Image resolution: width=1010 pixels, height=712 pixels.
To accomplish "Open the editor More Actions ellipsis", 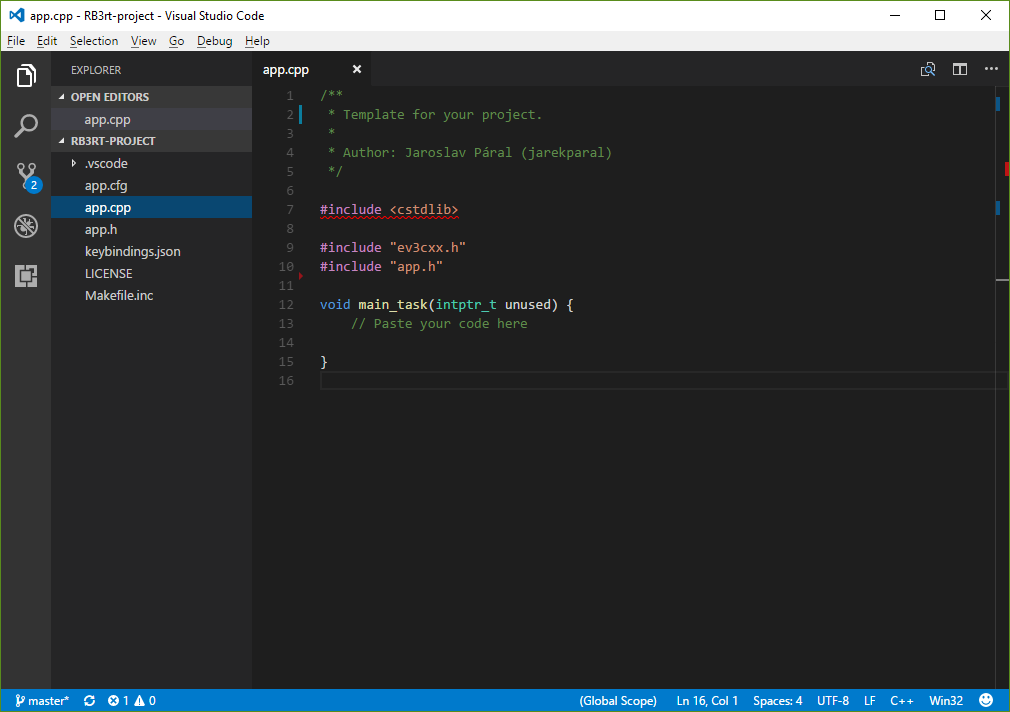I will [991, 69].
